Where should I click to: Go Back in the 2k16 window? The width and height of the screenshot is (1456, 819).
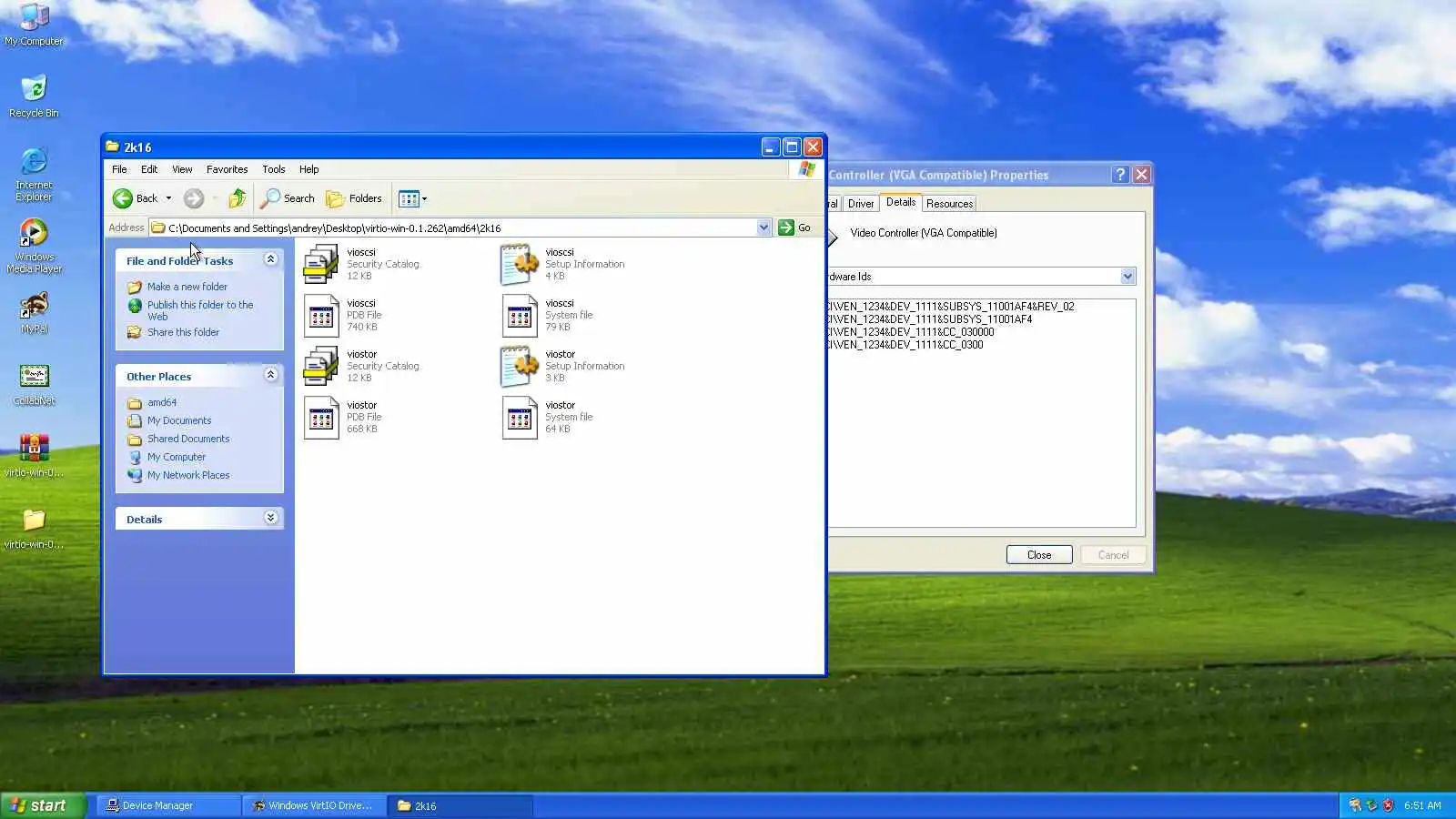pyautogui.click(x=135, y=198)
